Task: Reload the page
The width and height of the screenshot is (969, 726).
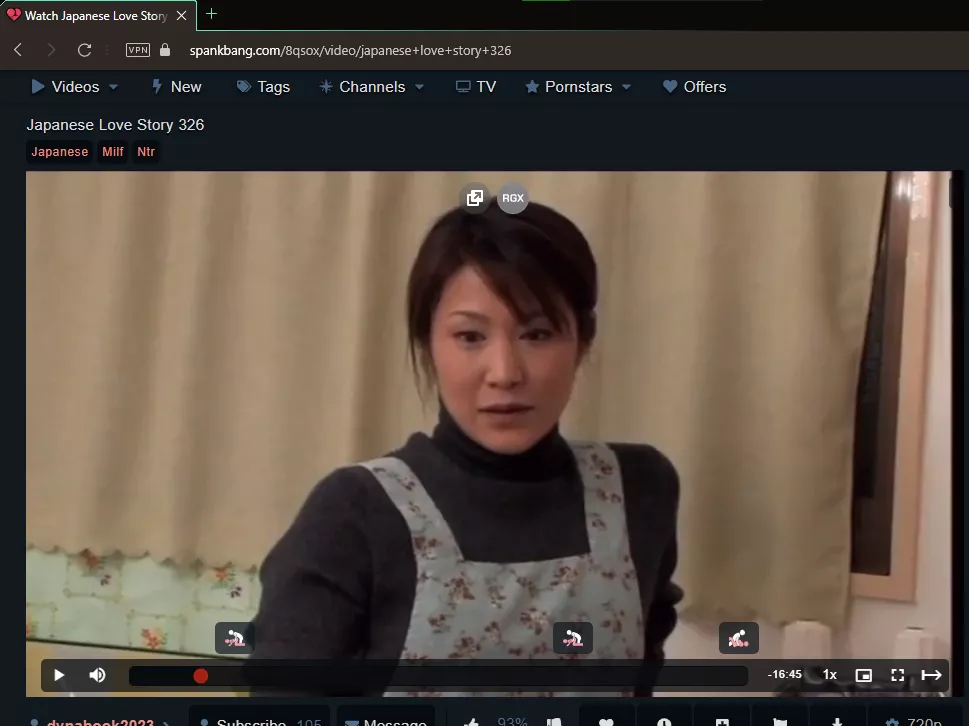Action: pyautogui.click(x=85, y=50)
